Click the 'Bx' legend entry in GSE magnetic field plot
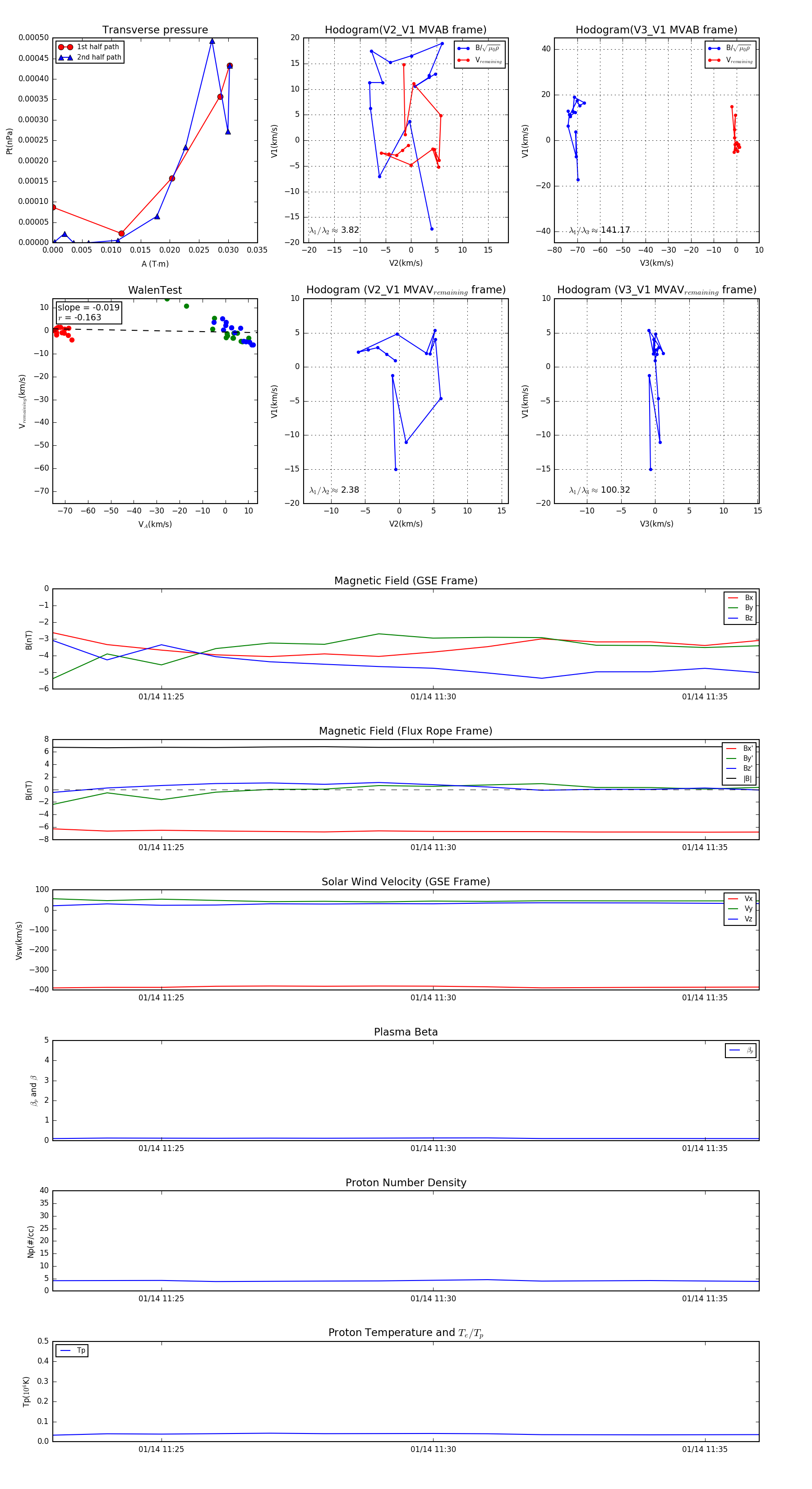This screenshot has width=812, height=1489. coord(740,598)
